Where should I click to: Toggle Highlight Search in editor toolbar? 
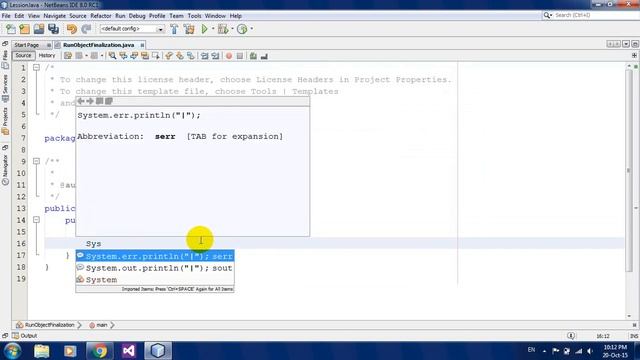pos(145,56)
